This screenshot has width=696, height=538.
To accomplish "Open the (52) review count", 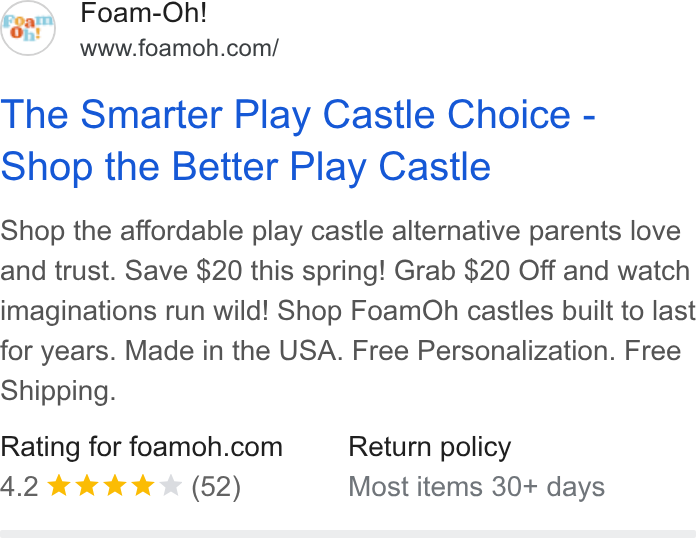I will pos(216,487).
